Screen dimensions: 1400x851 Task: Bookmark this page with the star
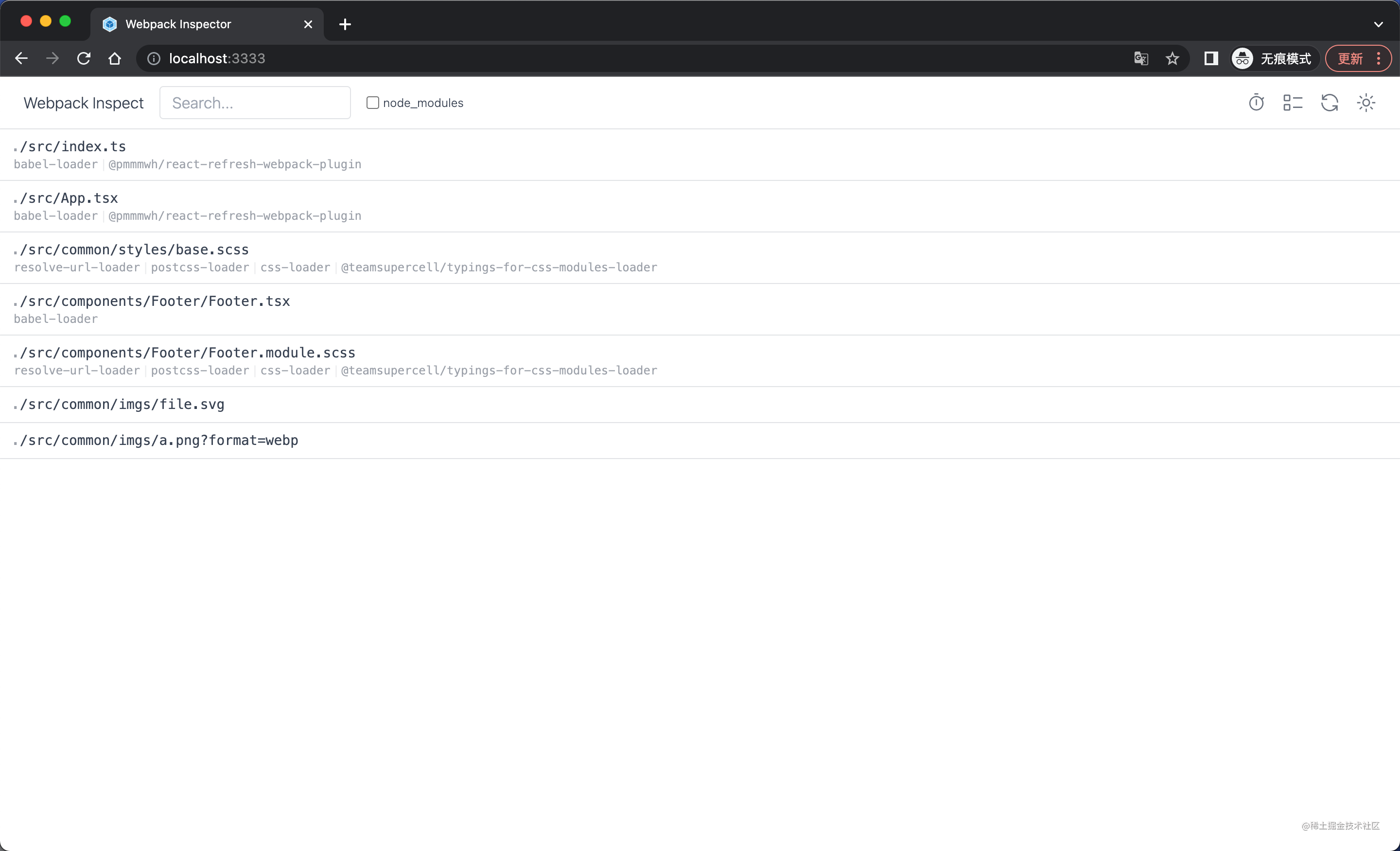click(x=1172, y=58)
